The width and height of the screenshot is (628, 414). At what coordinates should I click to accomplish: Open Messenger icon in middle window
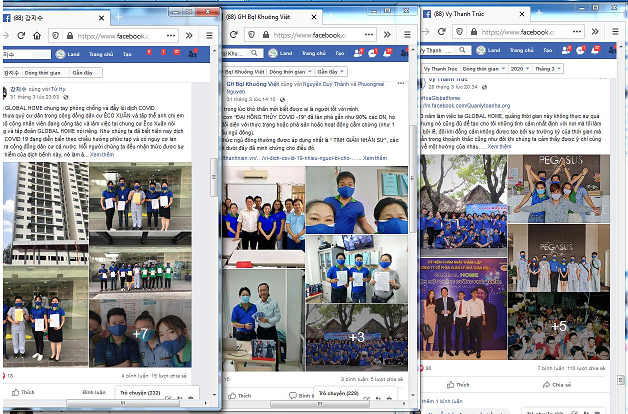click(x=372, y=53)
